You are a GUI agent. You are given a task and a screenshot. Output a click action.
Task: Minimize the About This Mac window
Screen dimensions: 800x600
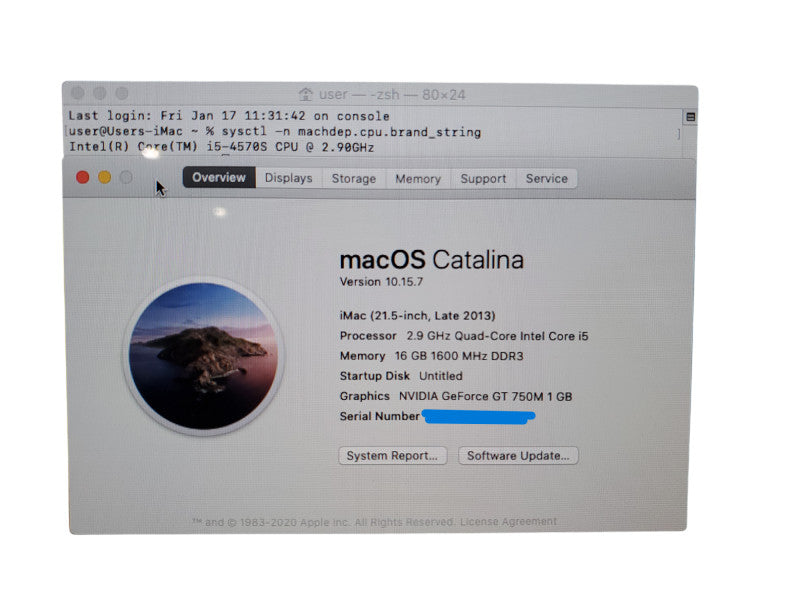click(105, 177)
